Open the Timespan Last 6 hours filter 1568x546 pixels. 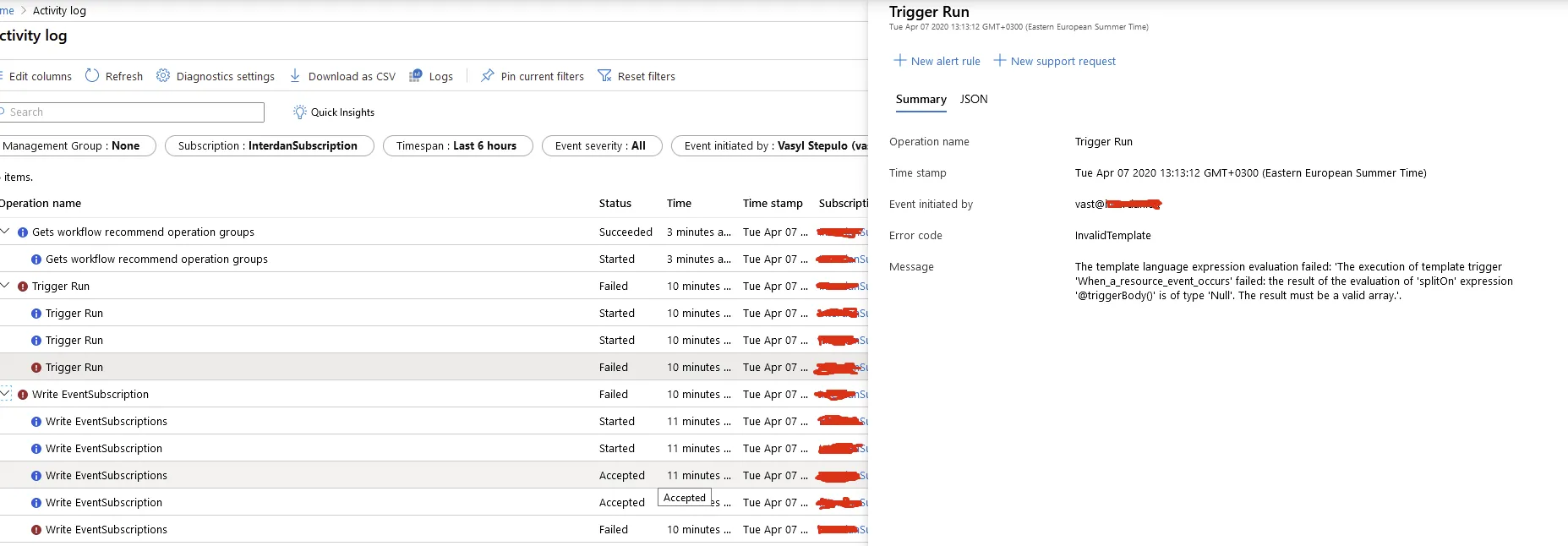click(456, 146)
